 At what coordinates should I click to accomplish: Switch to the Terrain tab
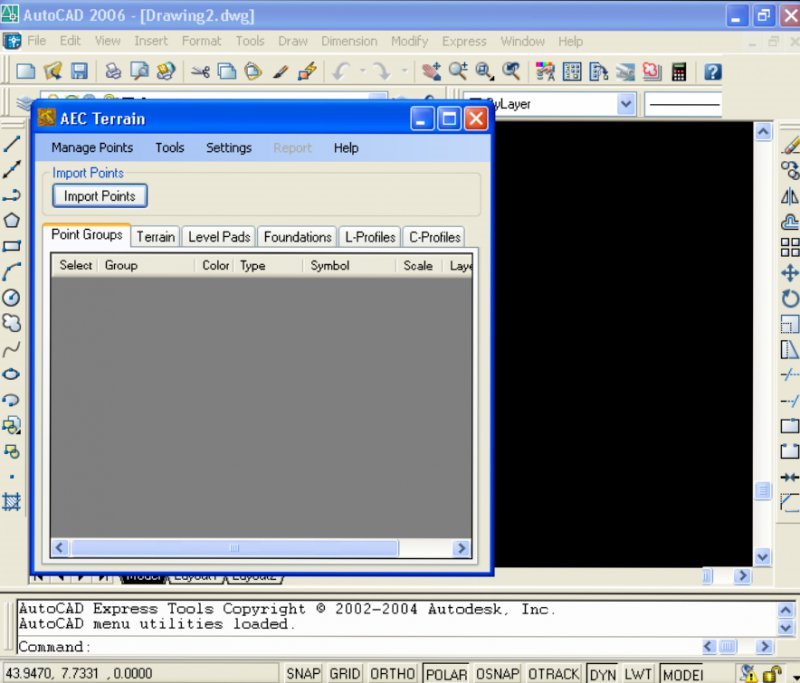click(156, 237)
